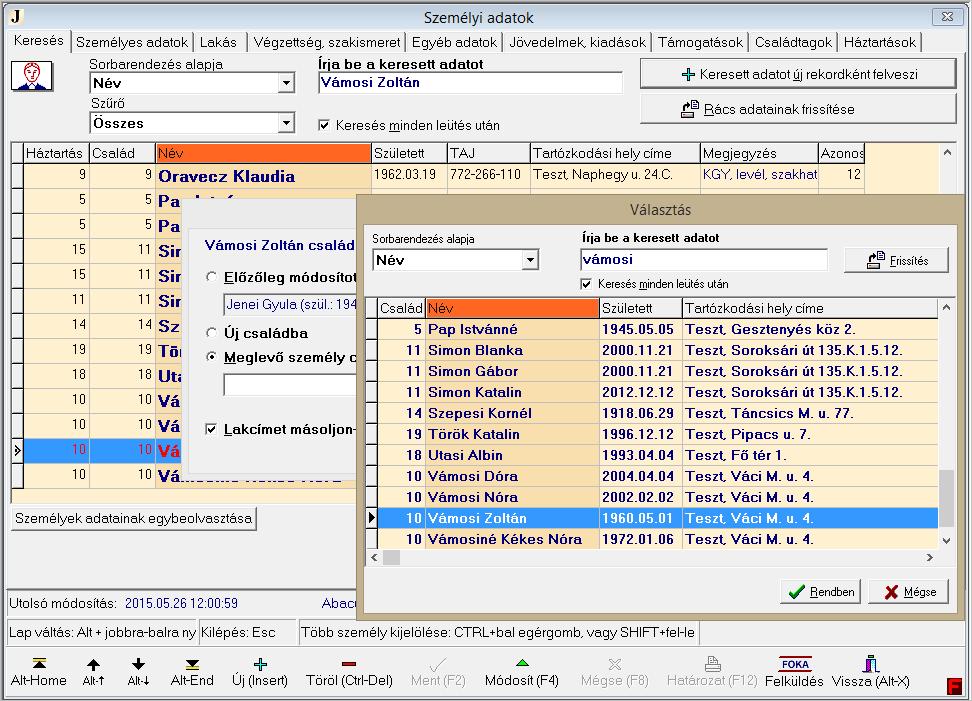Image resolution: width=972 pixels, height=701 pixels.
Task: Refresh grid with Rács adatainak frissítése
Action: (798, 109)
